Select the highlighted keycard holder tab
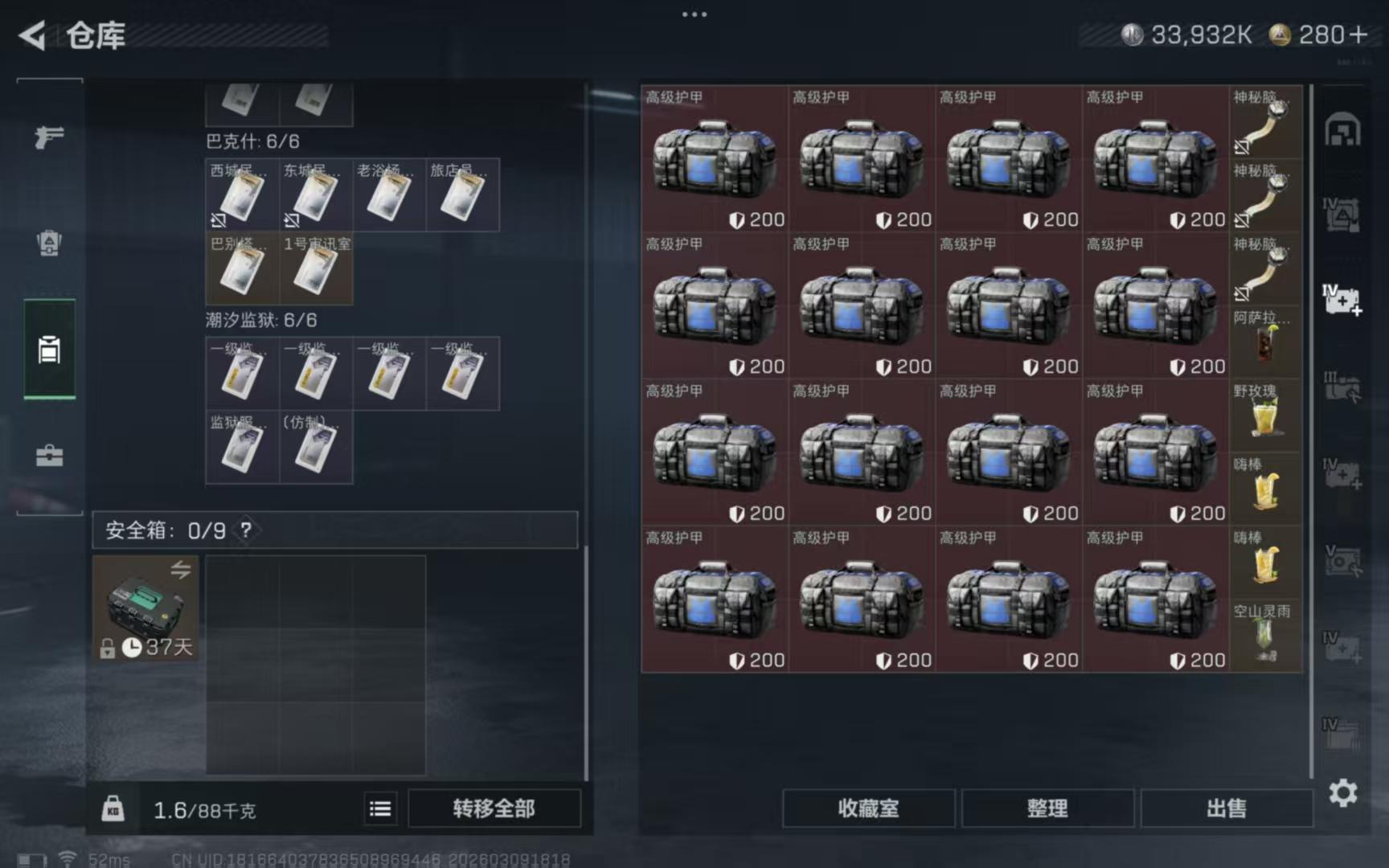1389x868 pixels. (x=49, y=349)
